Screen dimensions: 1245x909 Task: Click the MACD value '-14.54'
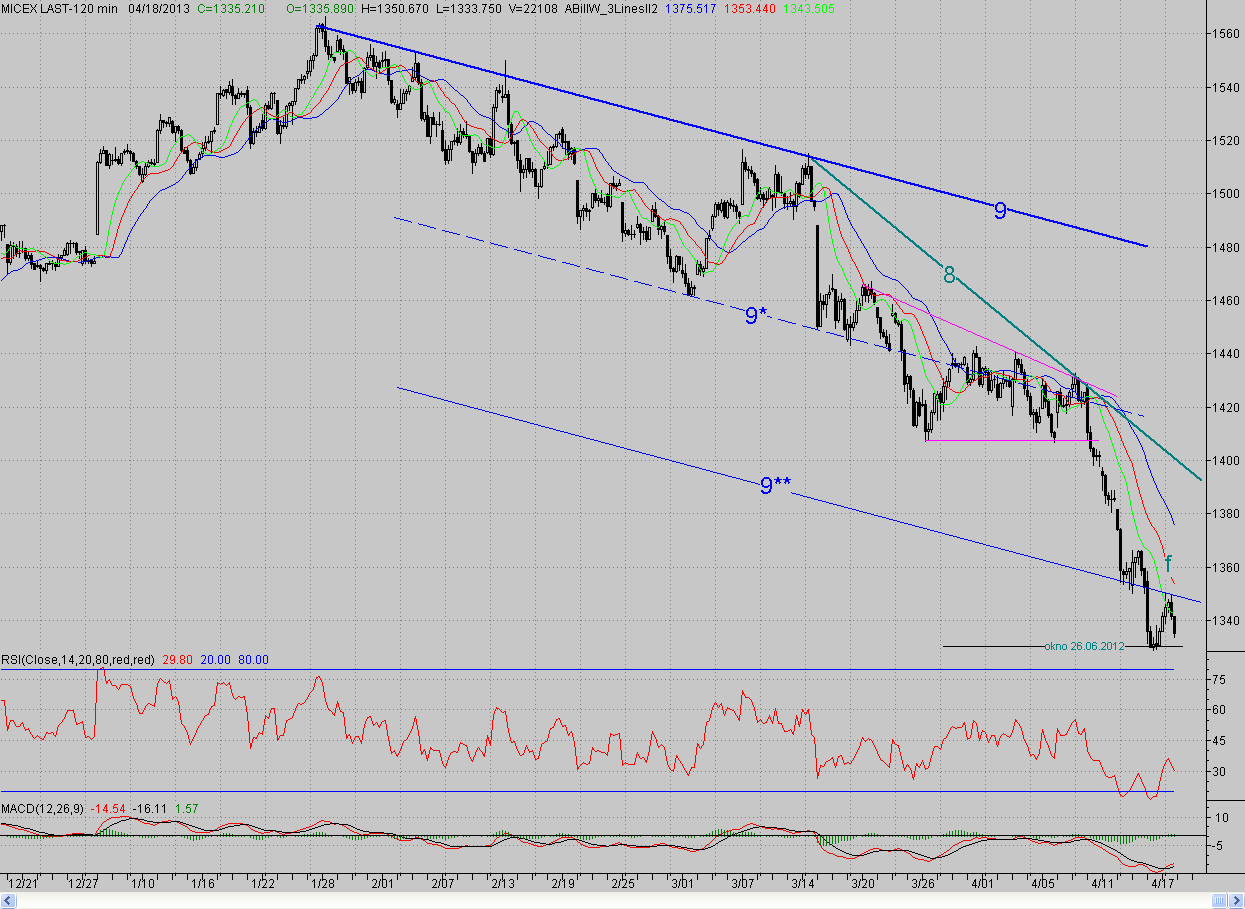108,807
